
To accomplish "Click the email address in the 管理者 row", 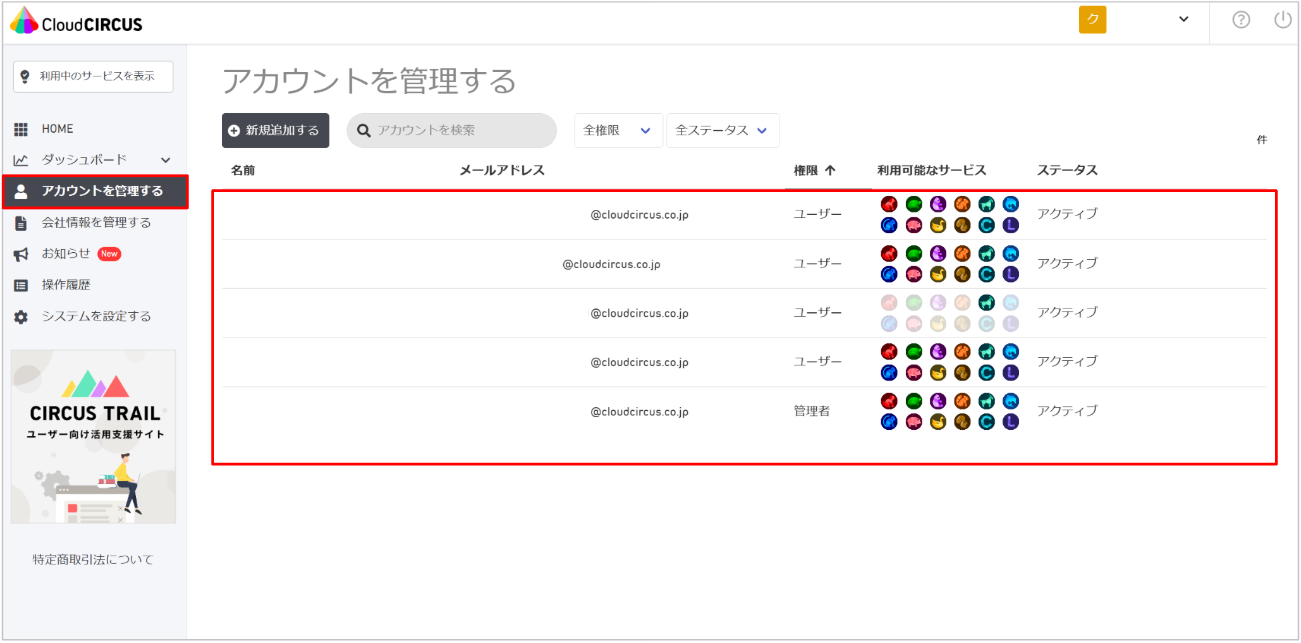I will (x=639, y=412).
